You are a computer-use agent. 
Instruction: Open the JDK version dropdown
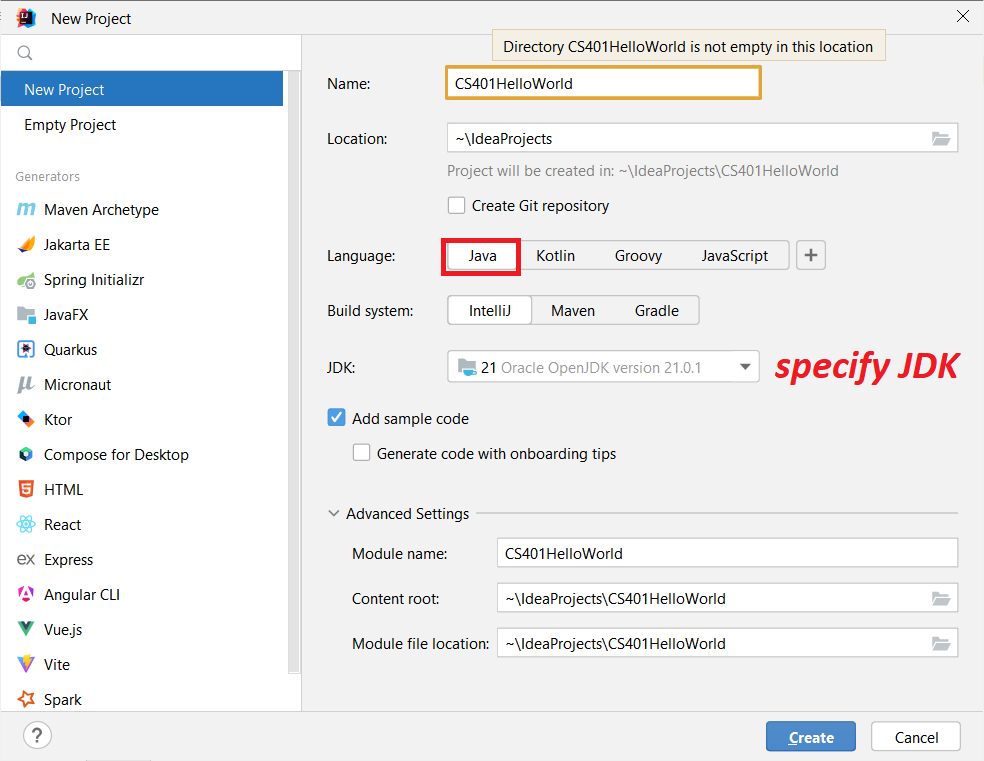(x=744, y=368)
